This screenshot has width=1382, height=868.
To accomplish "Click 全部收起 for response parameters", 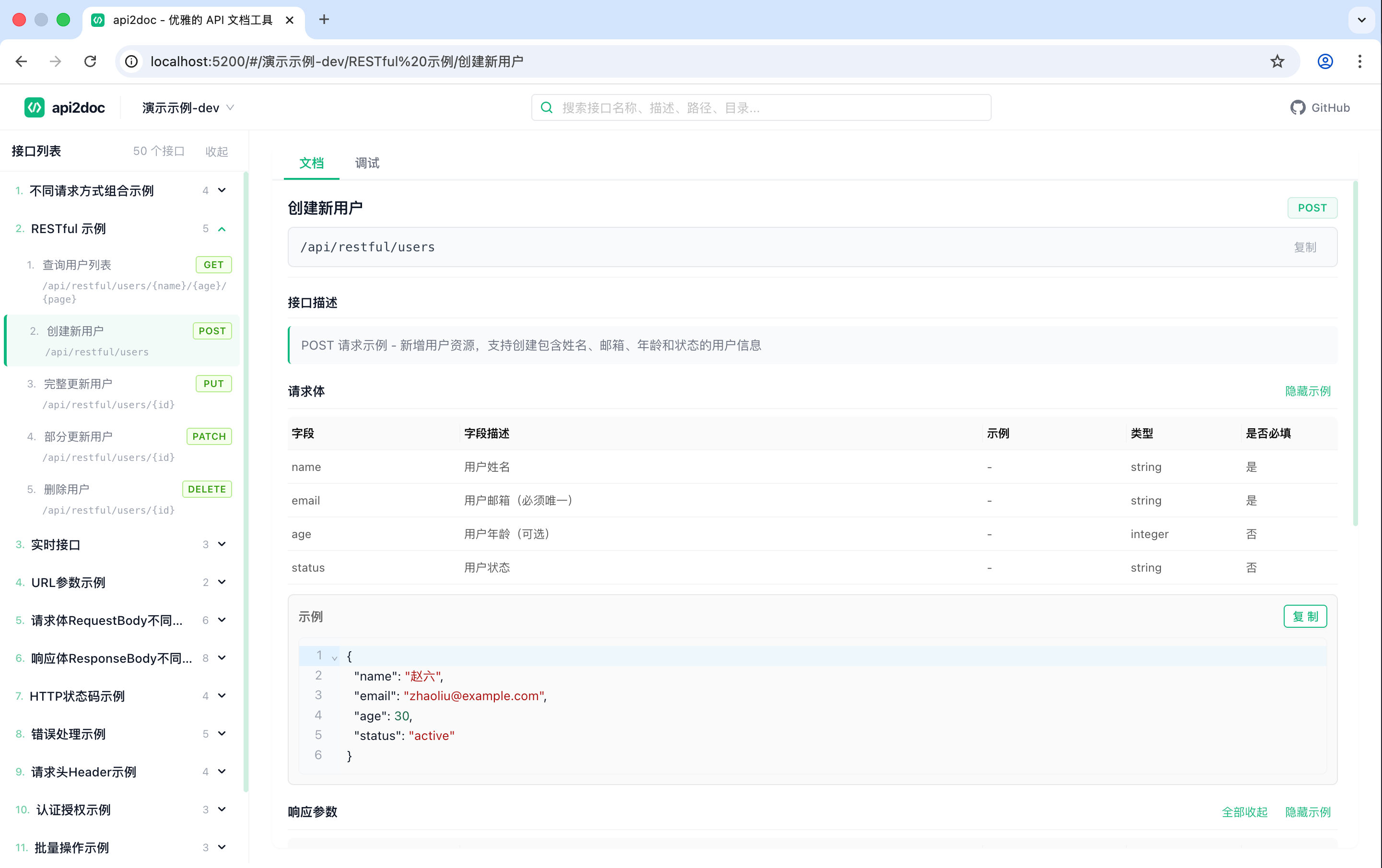I will pos(1245,812).
